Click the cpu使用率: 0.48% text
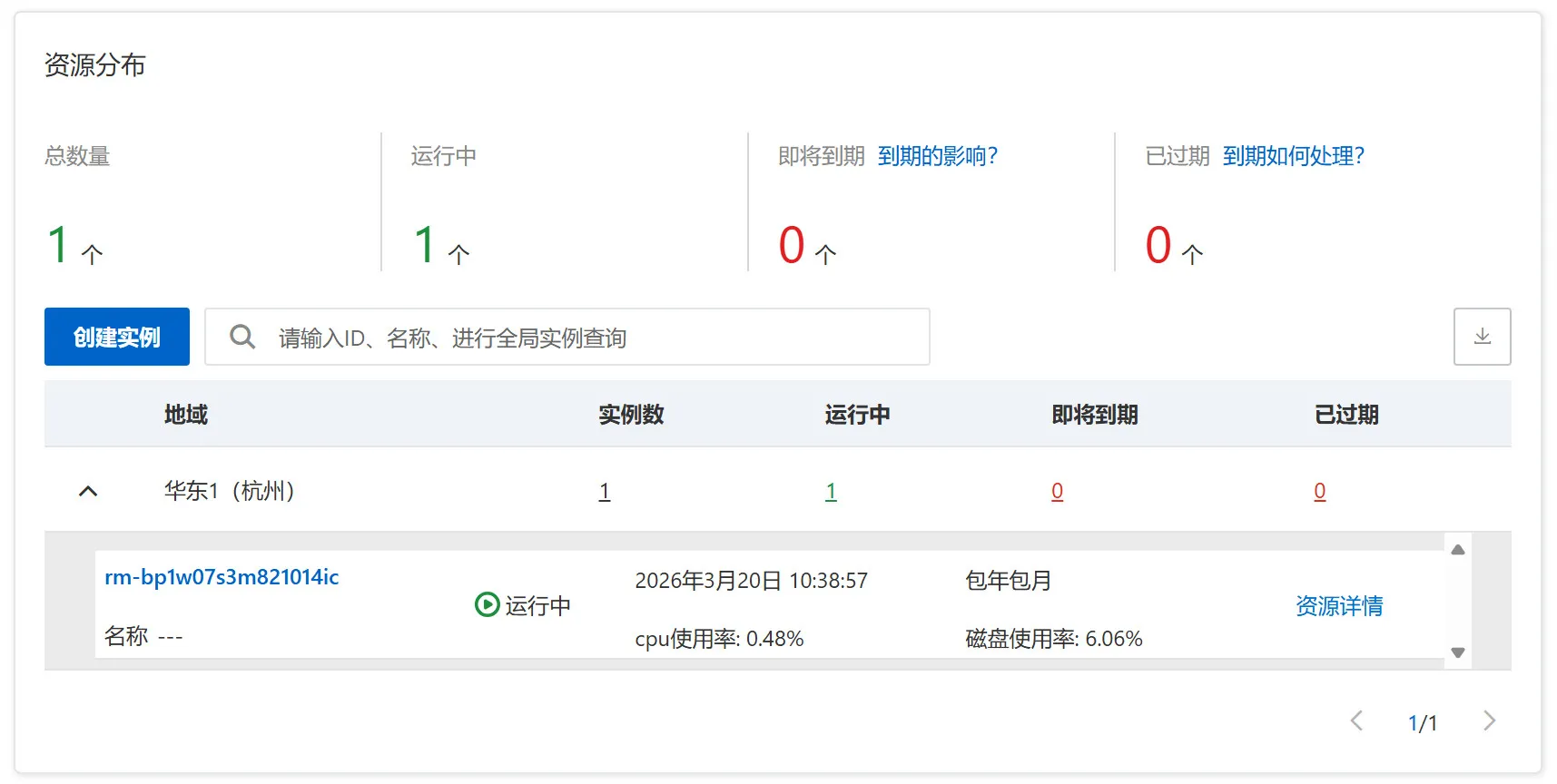1557x784 pixels. click(x=719, y=639)
